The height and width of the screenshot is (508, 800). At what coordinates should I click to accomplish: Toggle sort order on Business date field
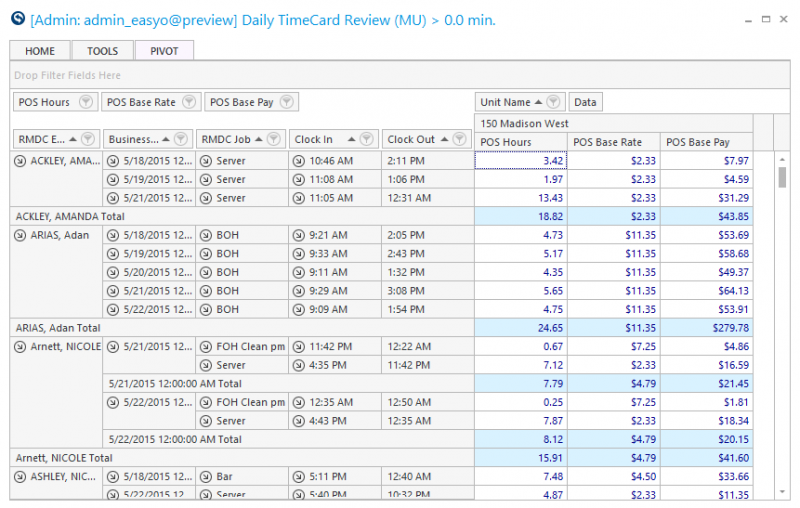(x=166, y=139)
